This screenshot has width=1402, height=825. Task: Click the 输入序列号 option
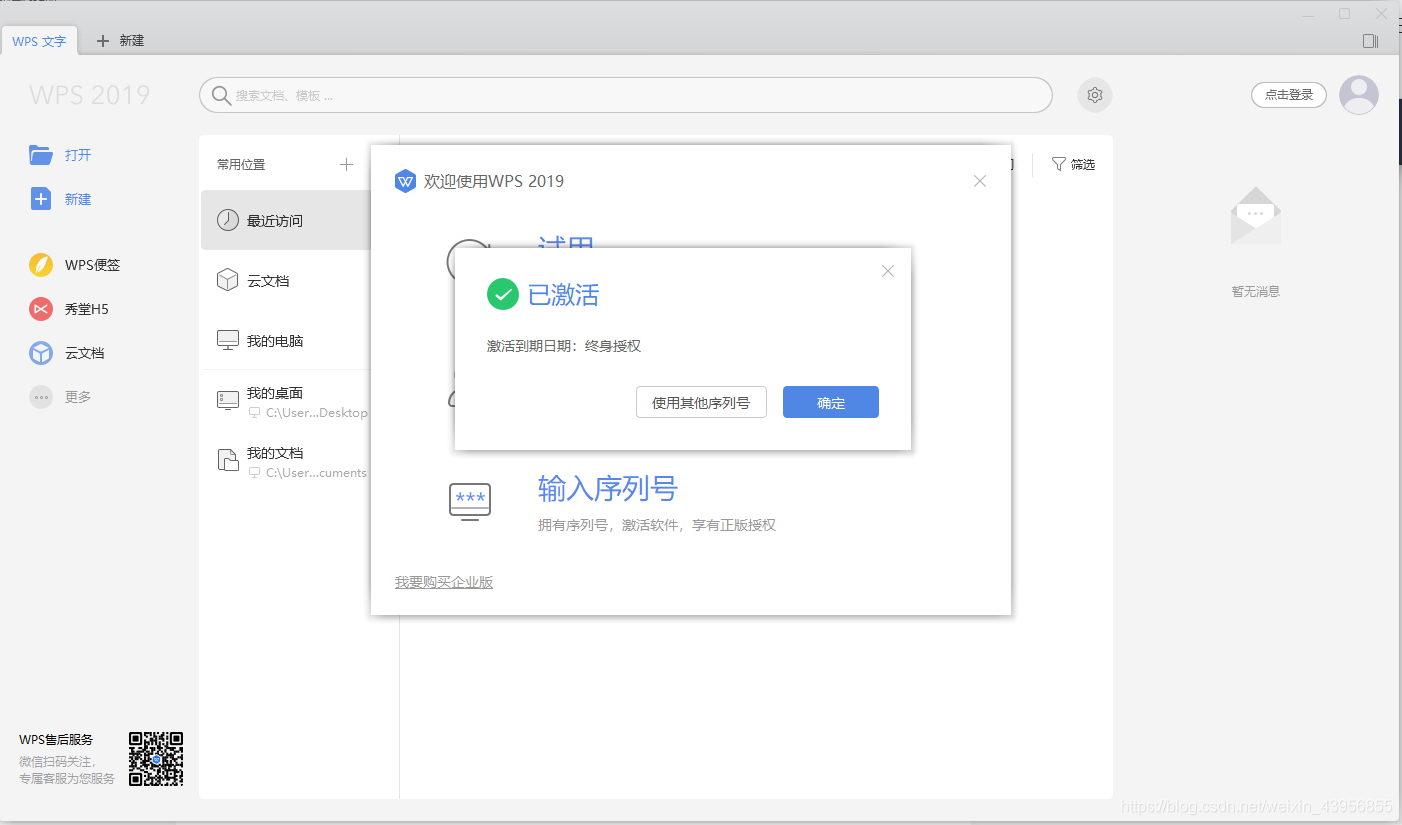[608, 488]
